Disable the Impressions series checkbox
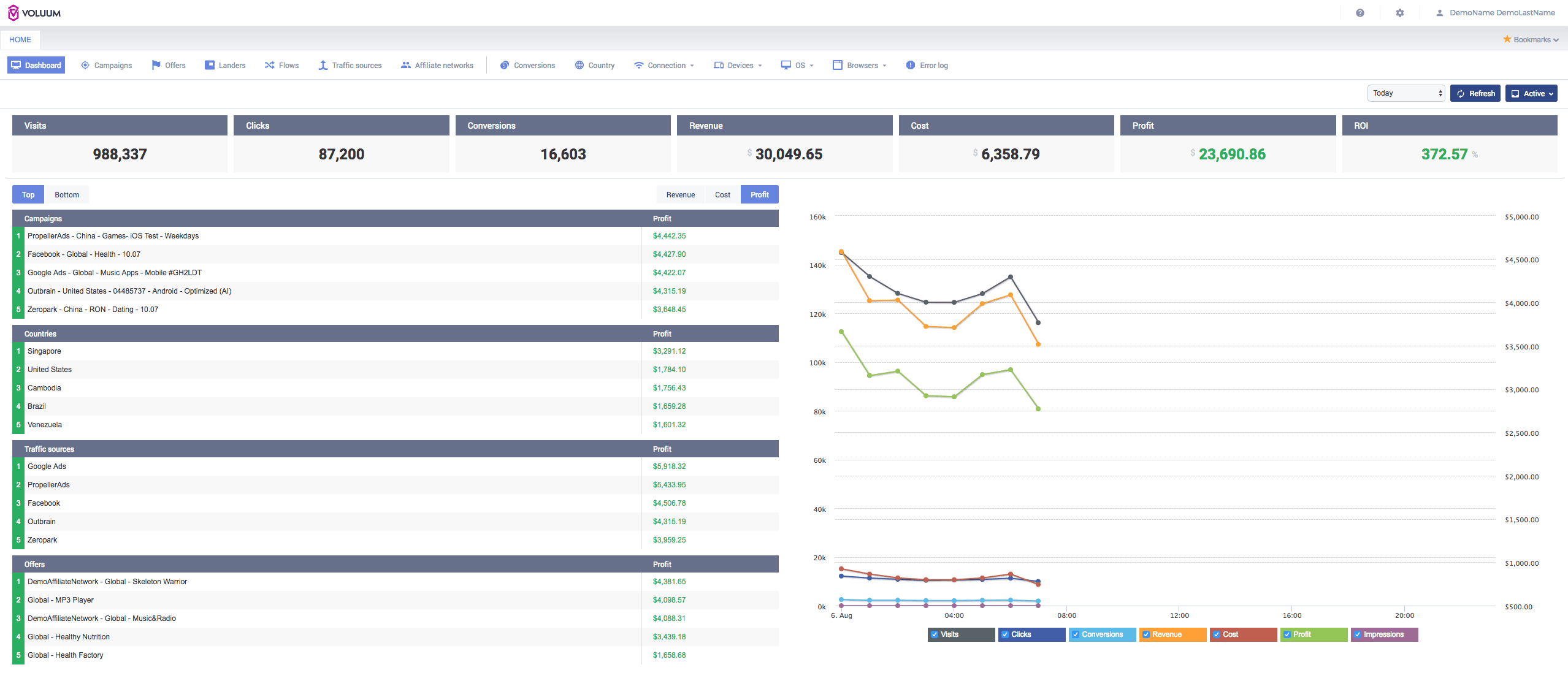1568x689 pixels. point(1357,634)
